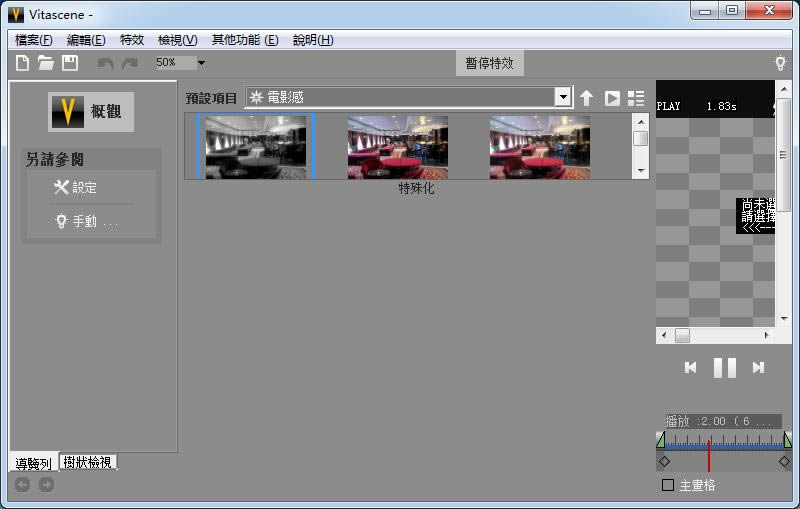Click the skip-to-end playback icon
800x509 pixels.
(x=758, y=367)
